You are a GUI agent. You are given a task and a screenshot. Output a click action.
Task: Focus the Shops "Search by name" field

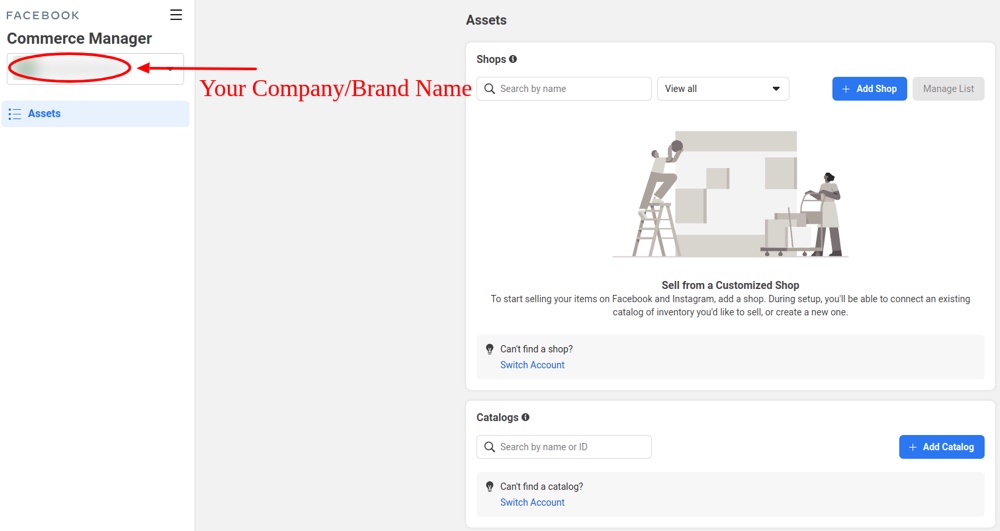coord(572,89)
